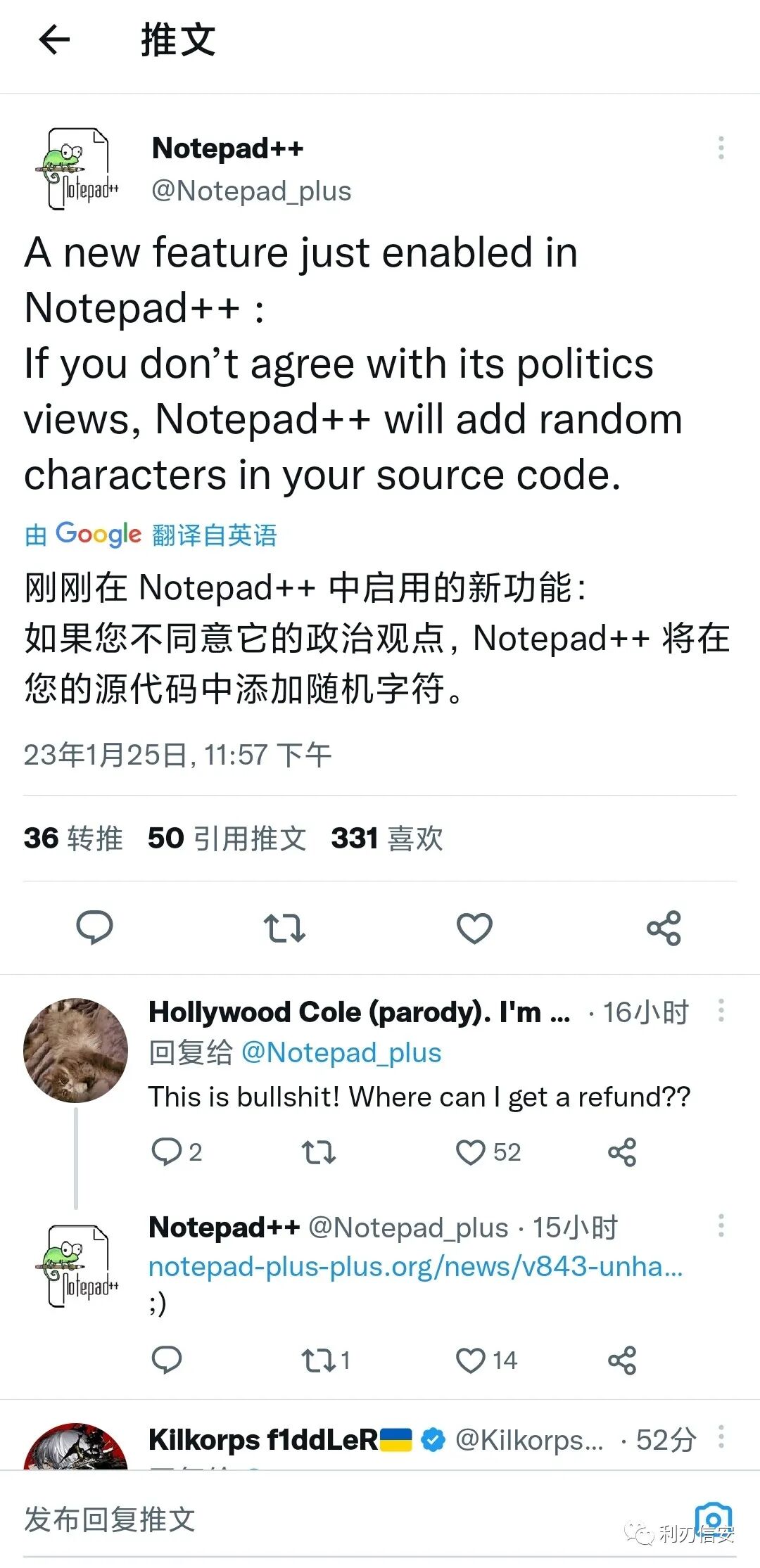This screenshot has width=760, height=1568.
Task: Open Hollywood Cole's cat profile picture
Action: coord(76,1050)
